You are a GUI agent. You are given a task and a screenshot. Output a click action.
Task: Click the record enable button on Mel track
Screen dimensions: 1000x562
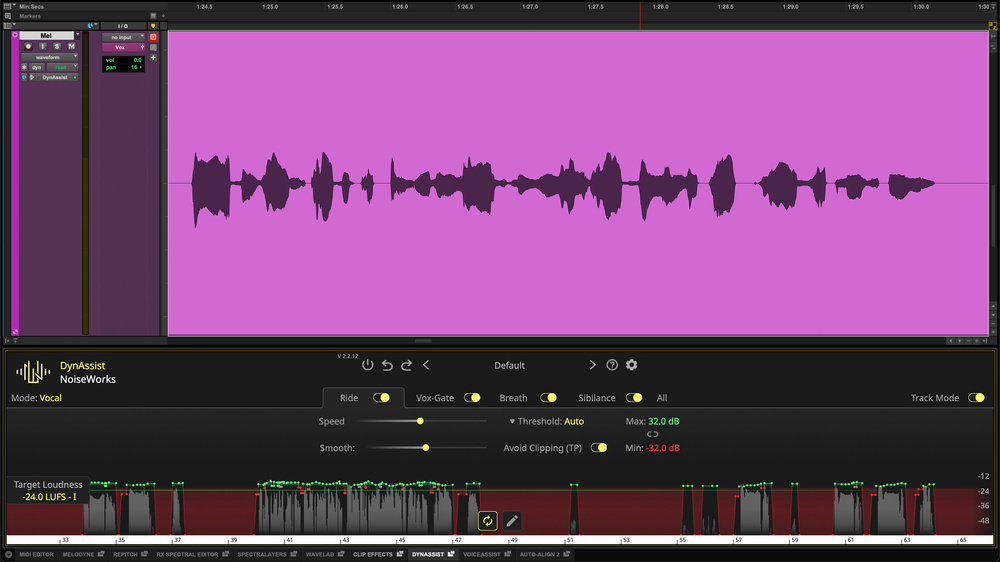pos(28,47)
